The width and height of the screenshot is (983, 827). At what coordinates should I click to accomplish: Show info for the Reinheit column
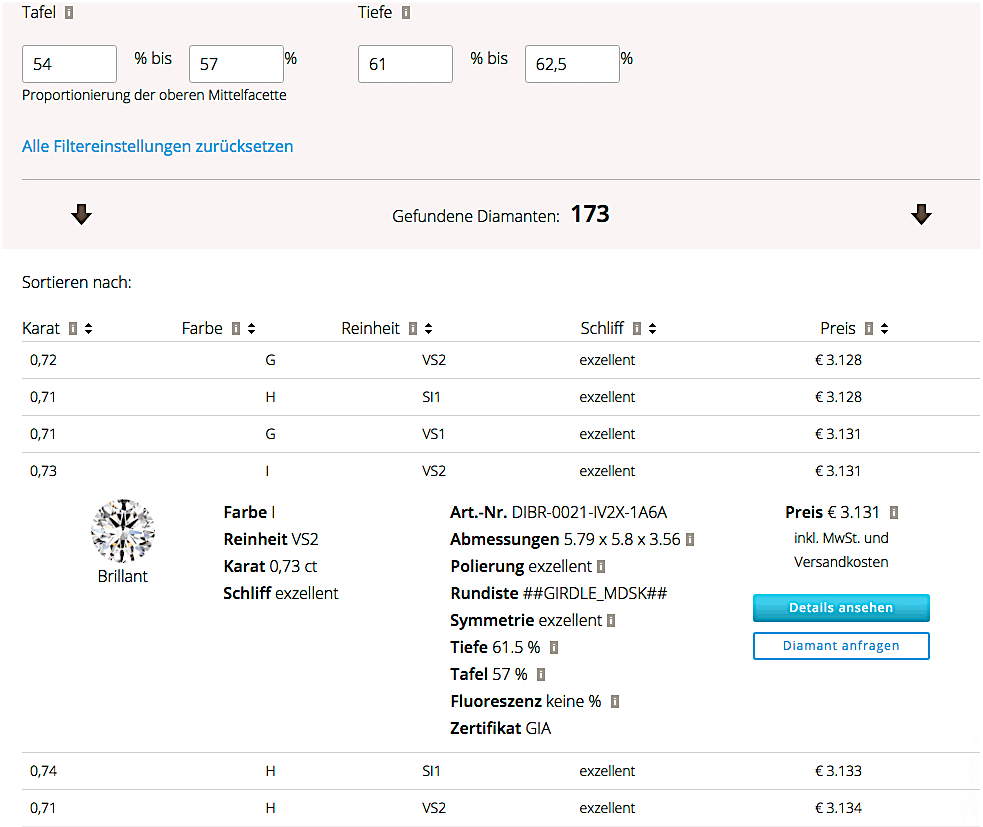(413, 329)
